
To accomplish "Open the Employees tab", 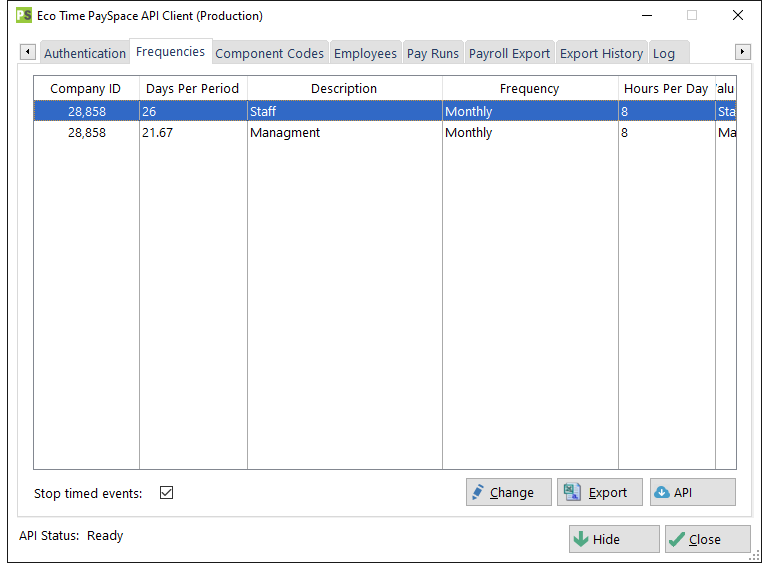I will [365, 53].
